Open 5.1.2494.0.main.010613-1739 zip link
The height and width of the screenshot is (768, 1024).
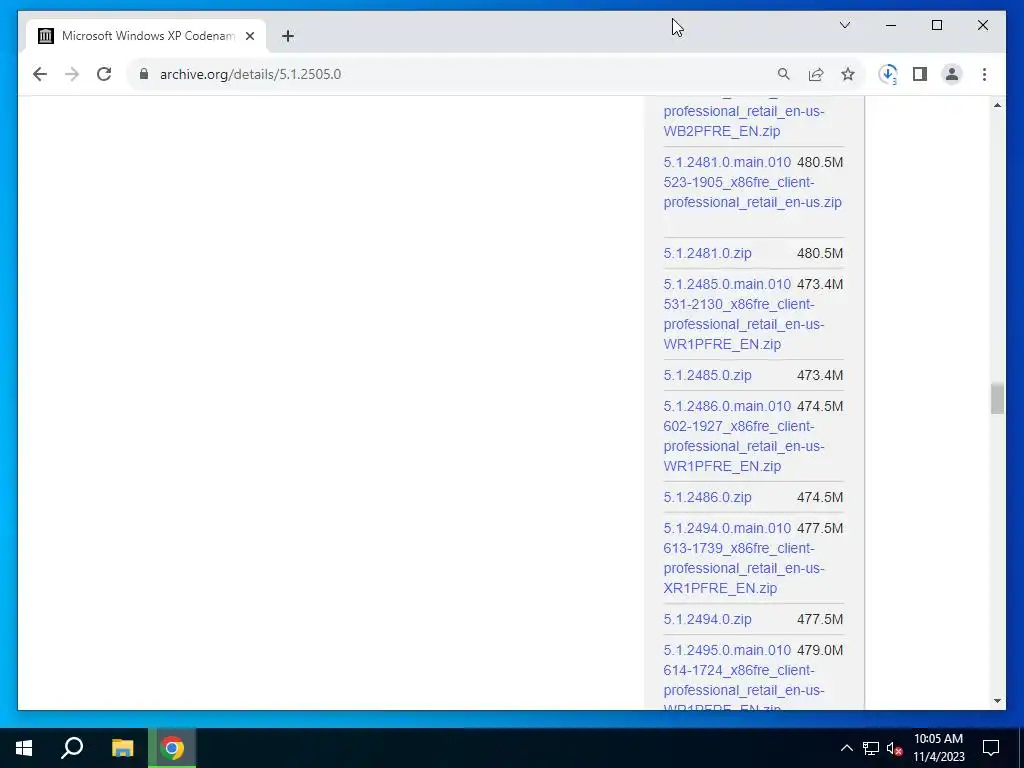coord(744,558)
